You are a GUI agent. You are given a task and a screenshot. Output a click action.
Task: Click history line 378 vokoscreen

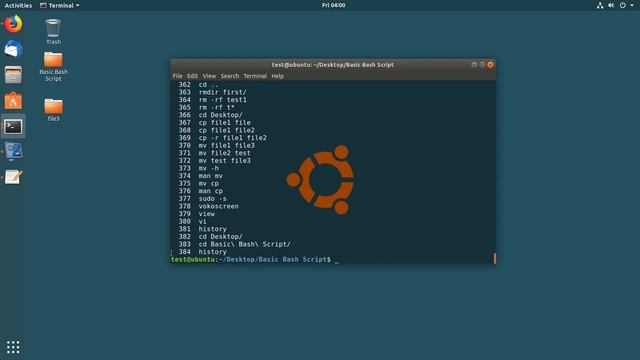coord(209,207)
